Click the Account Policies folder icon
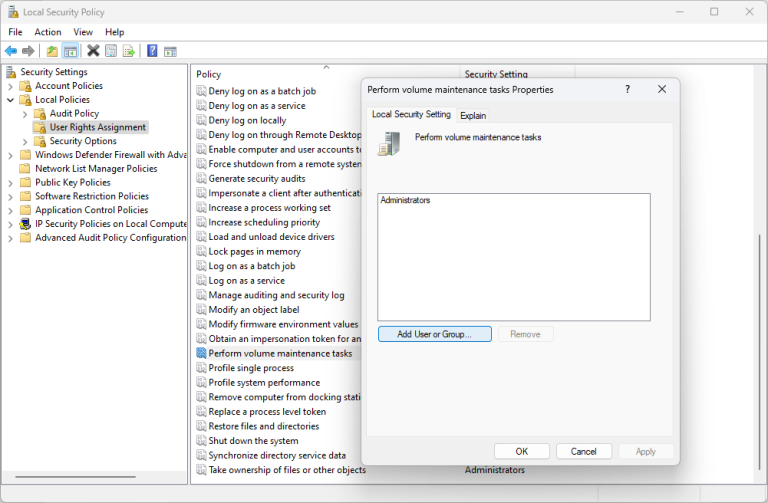The height and width of the screenshot is (503, 768). [x=25, y=86]
